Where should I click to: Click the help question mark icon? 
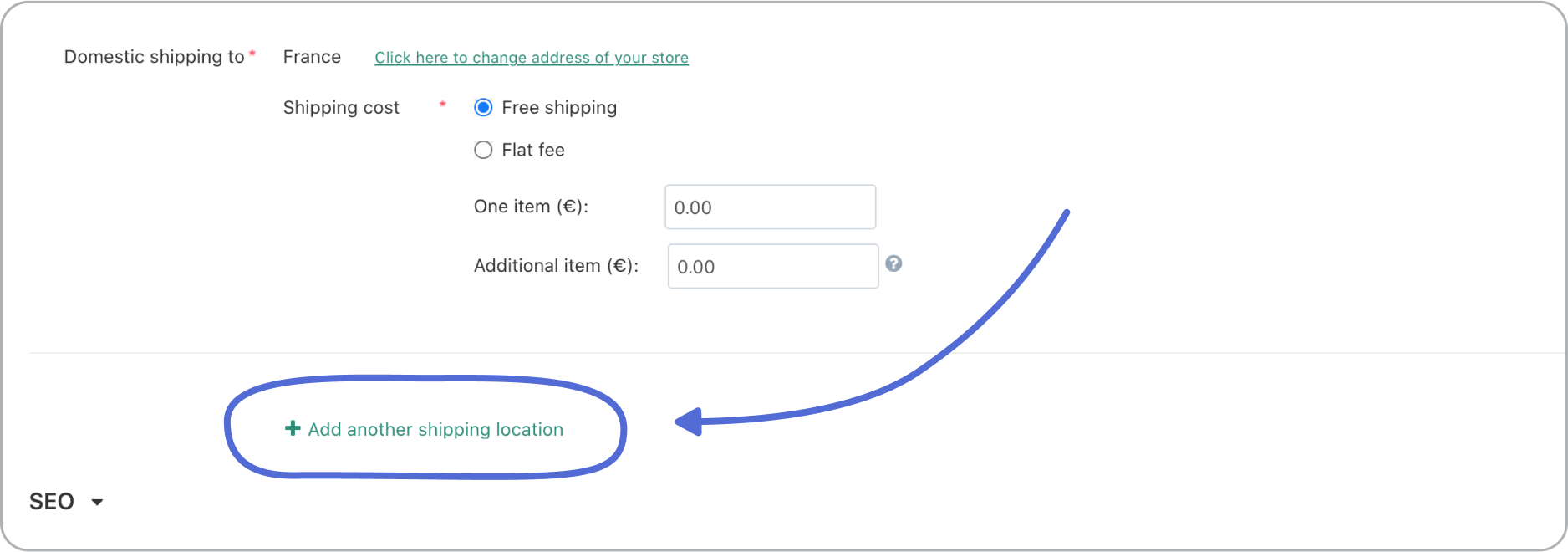tap(893, 263)
